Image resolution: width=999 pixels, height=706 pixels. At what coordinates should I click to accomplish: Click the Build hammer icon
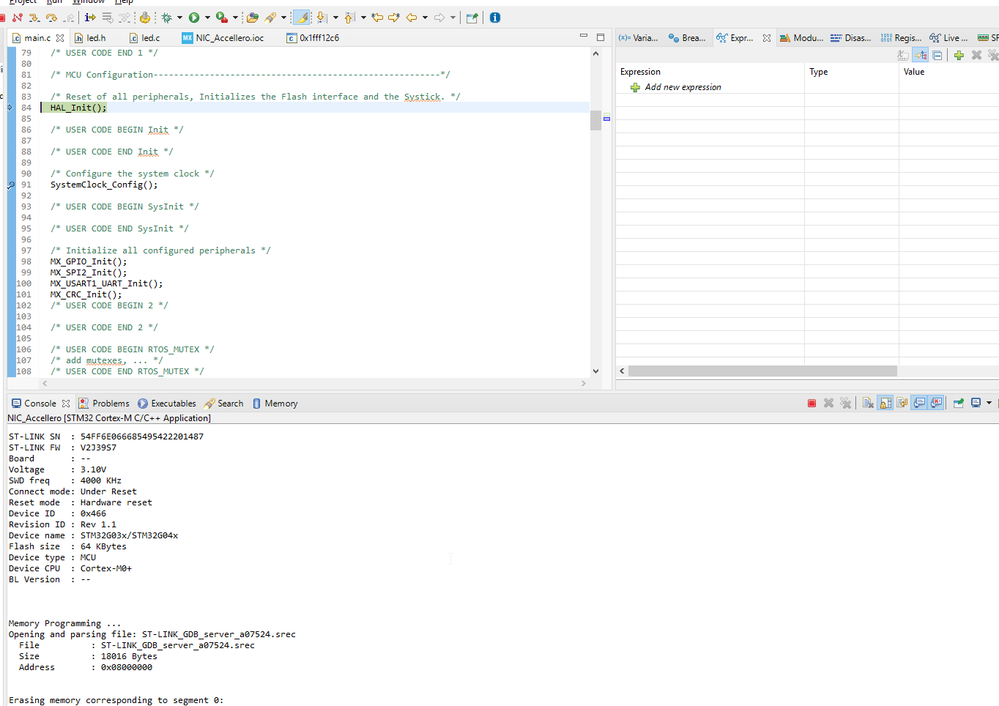pos(145,17)
